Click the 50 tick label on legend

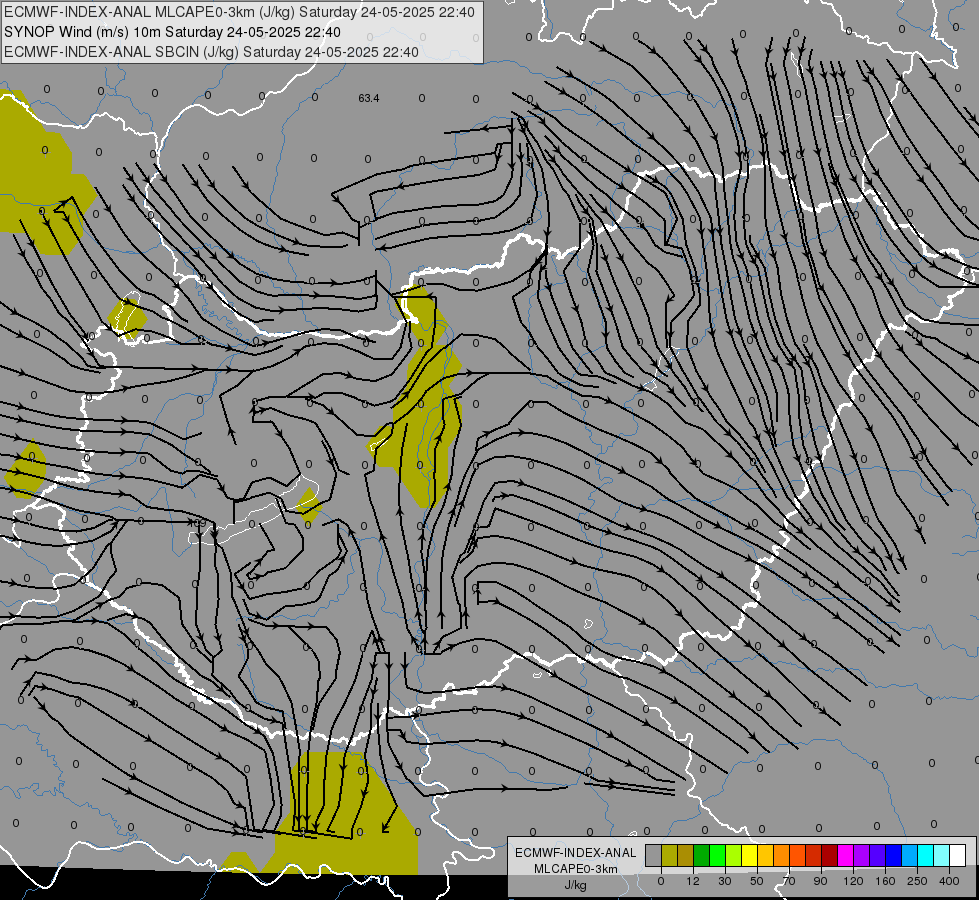[x=757, y=881]
